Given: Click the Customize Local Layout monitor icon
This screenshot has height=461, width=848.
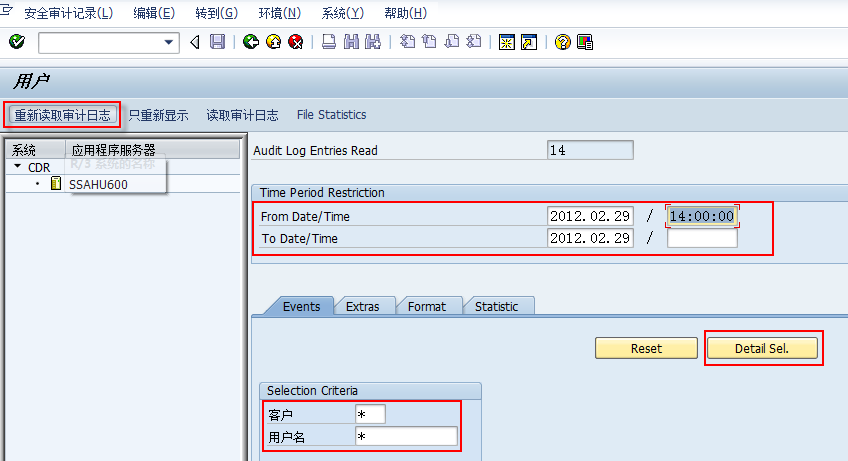Looking at the screenshot, I should pyautogui.click(x=585, y=42).
